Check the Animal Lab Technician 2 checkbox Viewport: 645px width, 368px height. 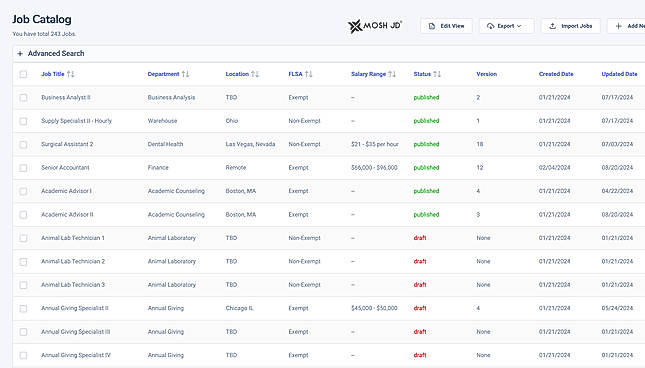tap(23, 262)
